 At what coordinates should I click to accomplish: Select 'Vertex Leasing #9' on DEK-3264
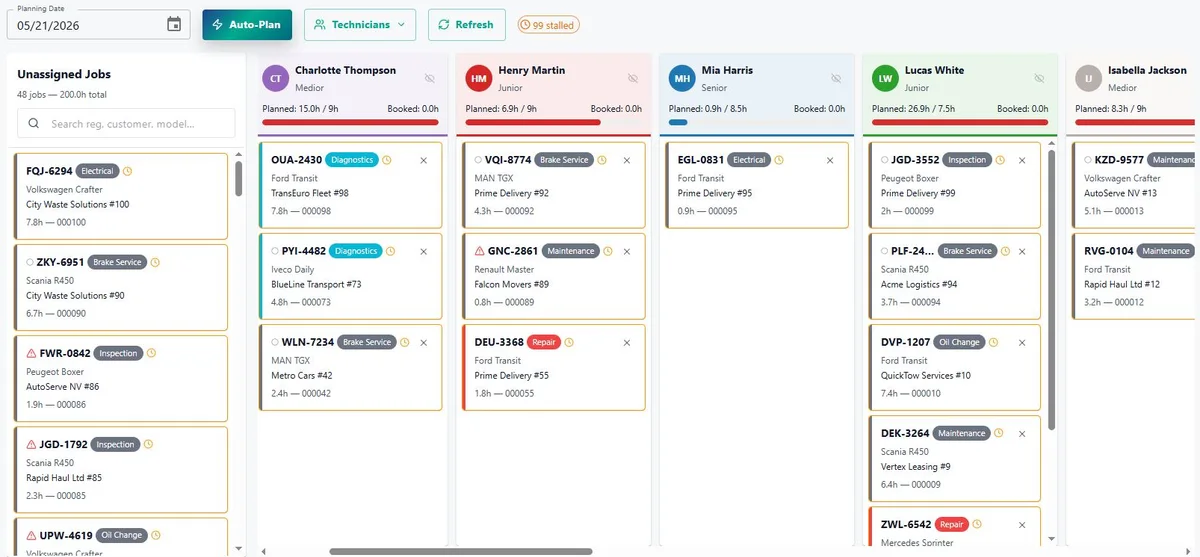[915, 466]
